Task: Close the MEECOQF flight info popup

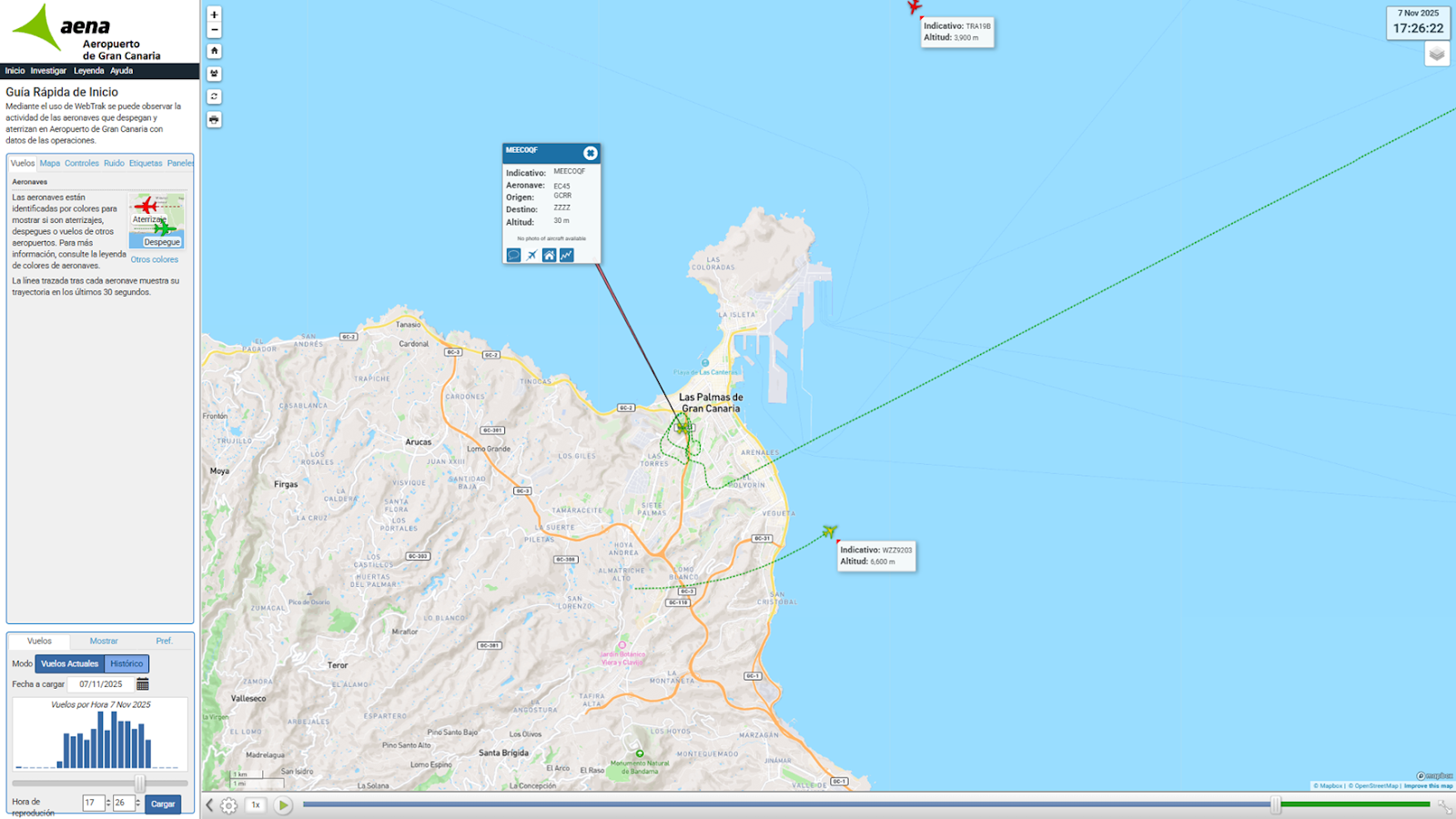Action: 590,153
